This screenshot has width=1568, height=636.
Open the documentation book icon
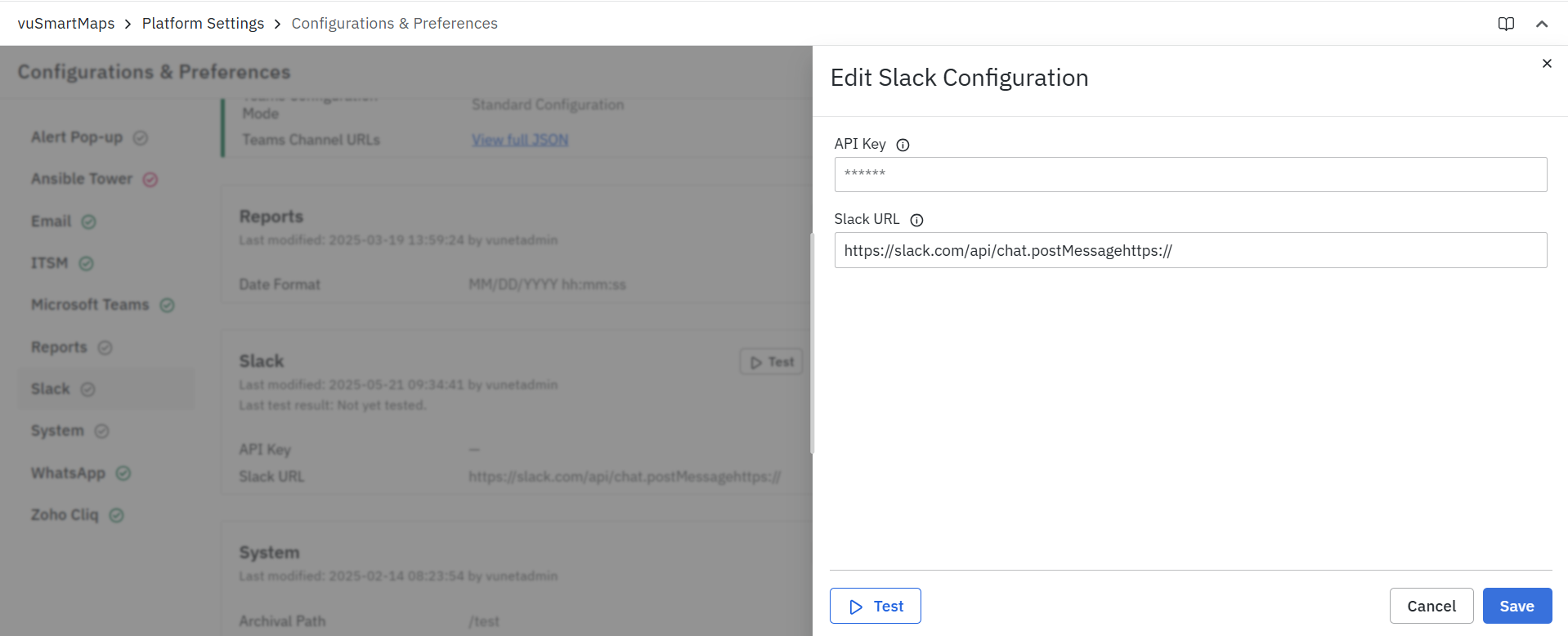[1506, 24]
